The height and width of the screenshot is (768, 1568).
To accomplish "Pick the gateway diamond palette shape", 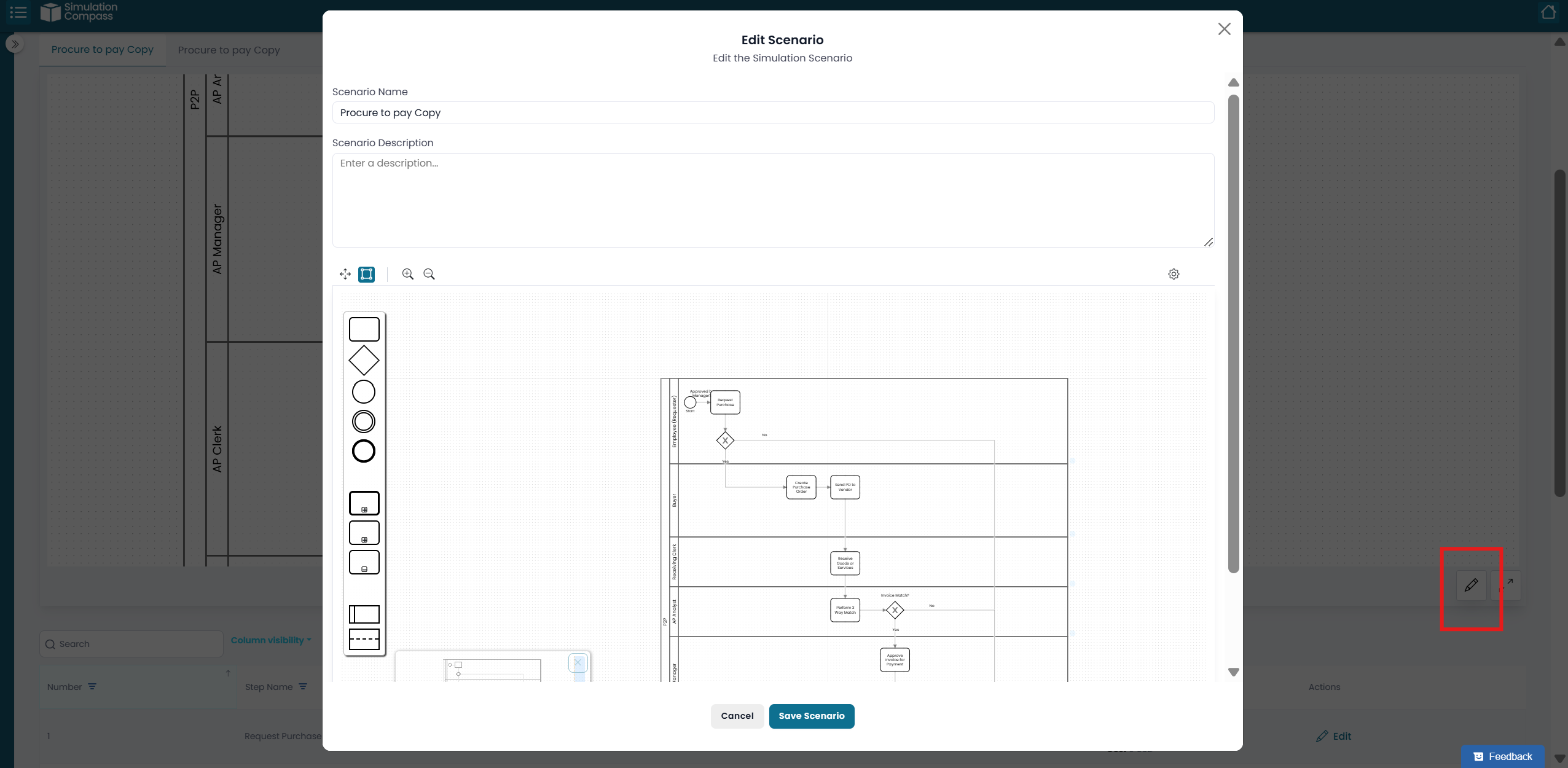I will [364, 361].
